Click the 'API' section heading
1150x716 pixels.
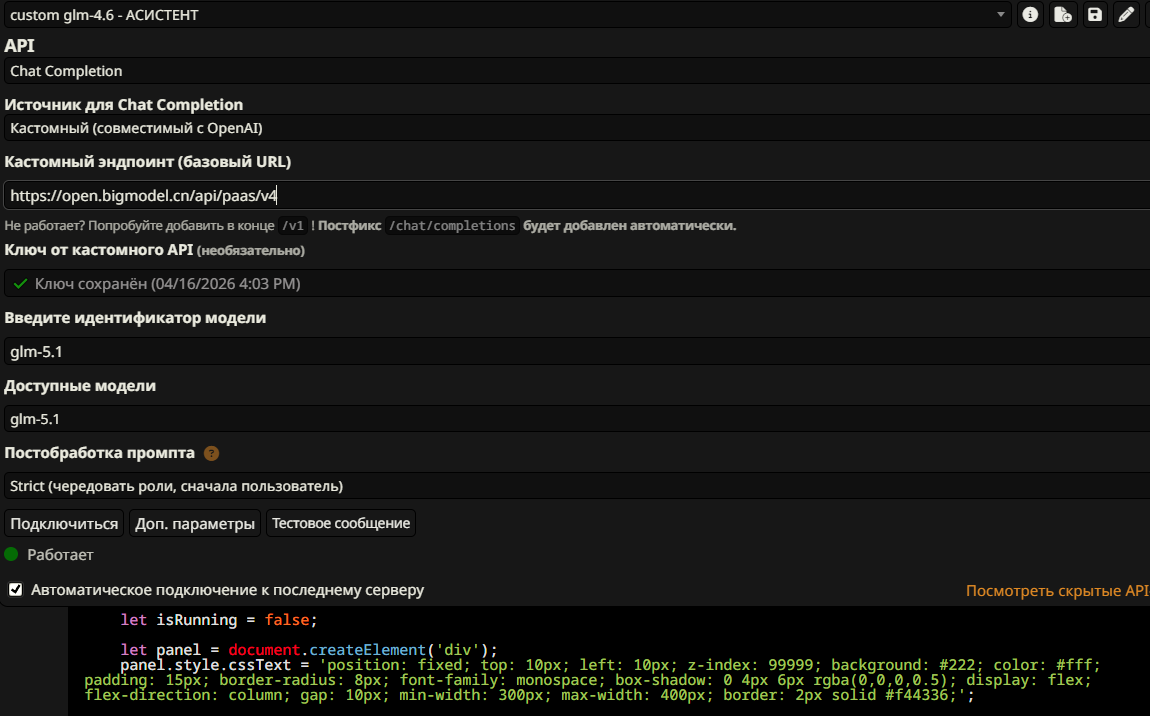tap(19, 45)
